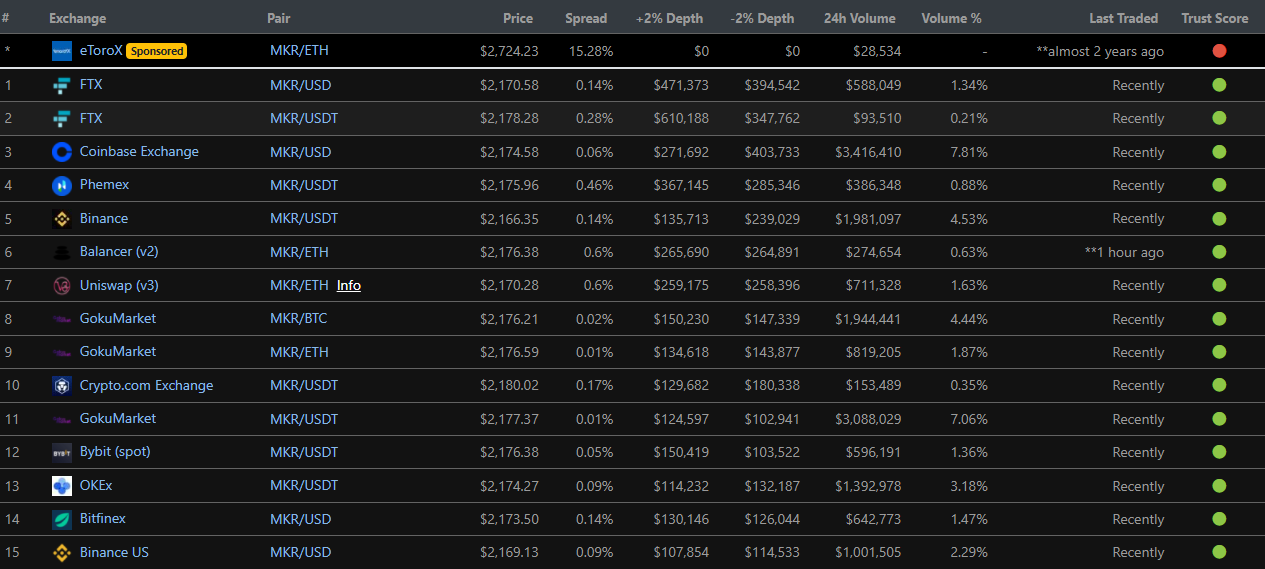Sort by the Volume % column header

click(x=952, y=18)
